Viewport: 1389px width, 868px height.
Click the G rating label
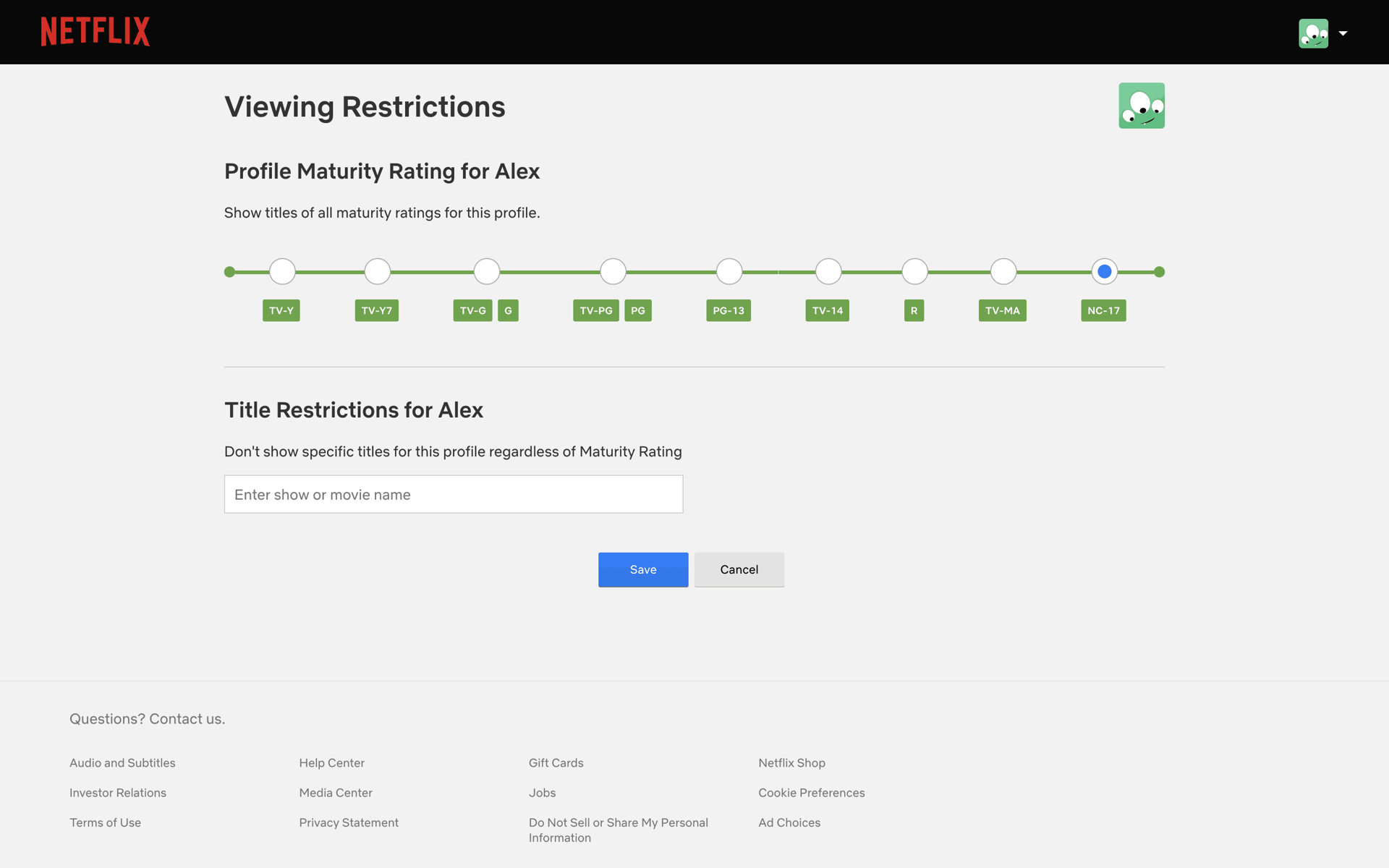coord(508,310)
